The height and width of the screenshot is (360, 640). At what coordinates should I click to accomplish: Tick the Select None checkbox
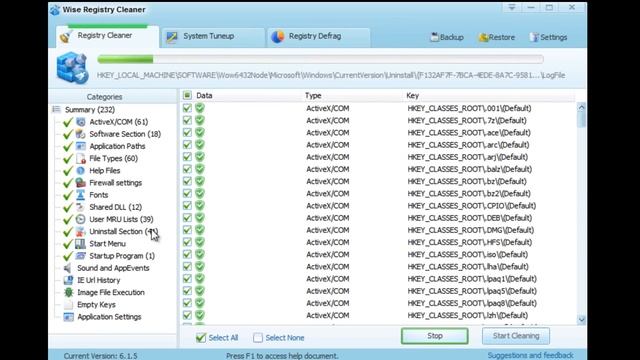pos(258,338)
